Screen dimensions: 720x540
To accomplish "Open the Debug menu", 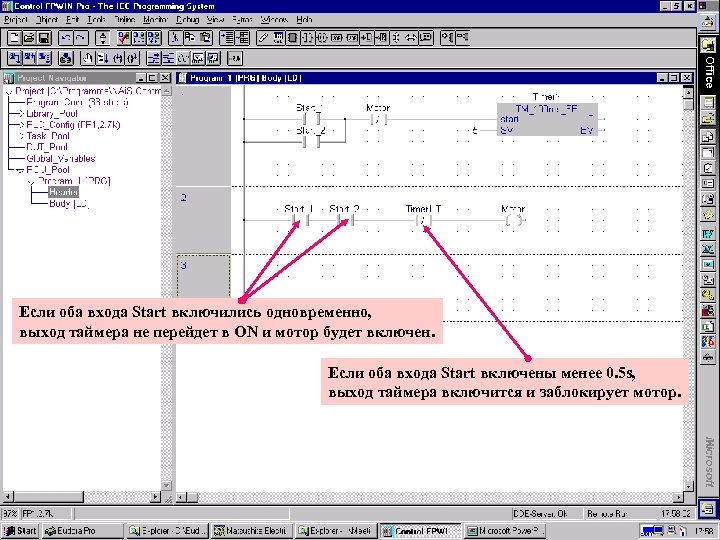I will [187, 20].
